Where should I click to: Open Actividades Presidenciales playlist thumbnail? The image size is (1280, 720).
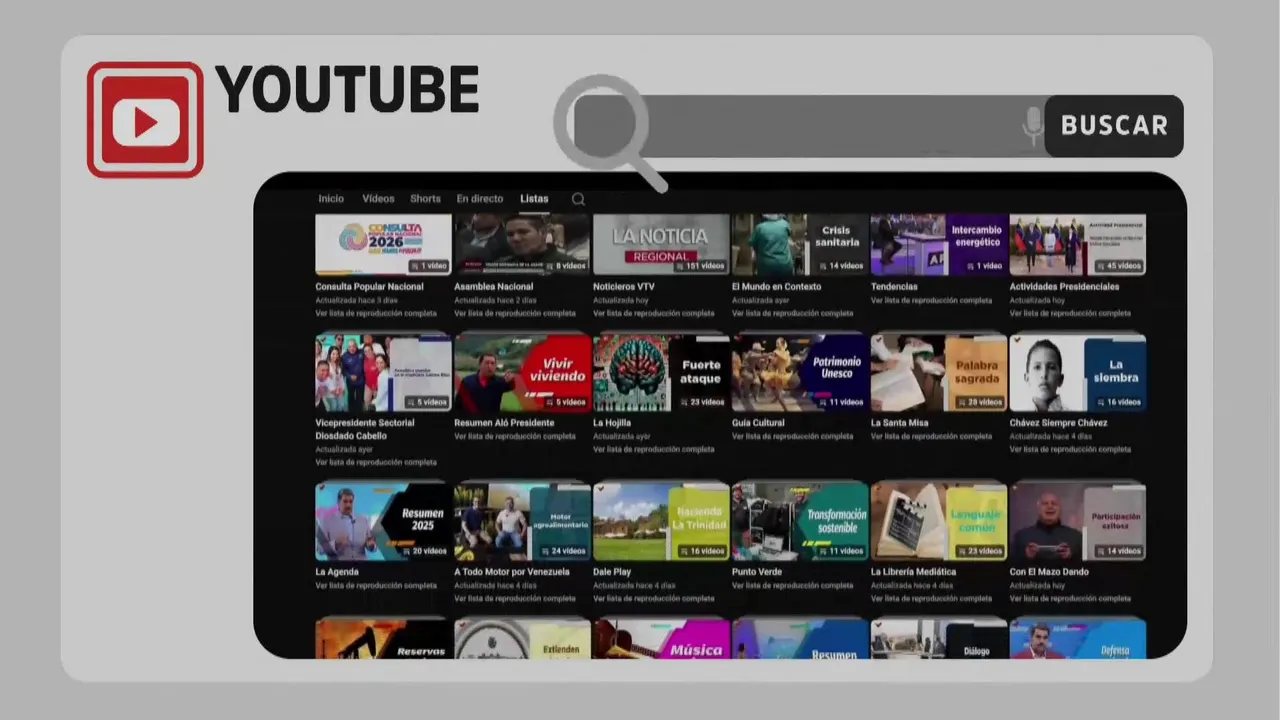1078,244
